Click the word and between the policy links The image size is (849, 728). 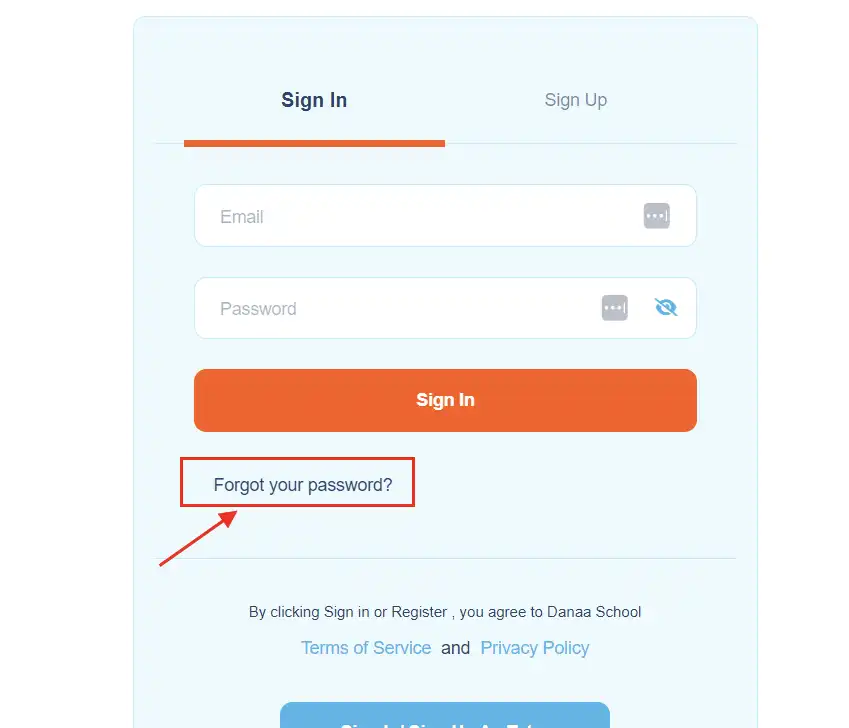click(x=456, y=648)
